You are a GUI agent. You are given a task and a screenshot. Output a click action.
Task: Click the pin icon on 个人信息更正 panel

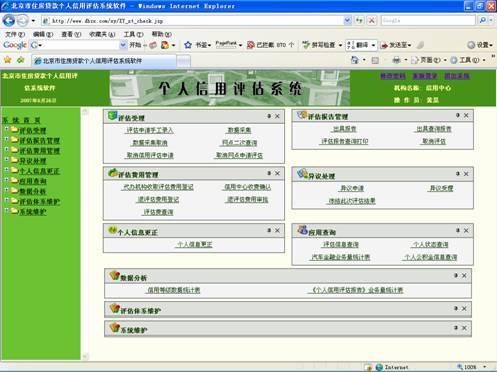tap(269, 230)
